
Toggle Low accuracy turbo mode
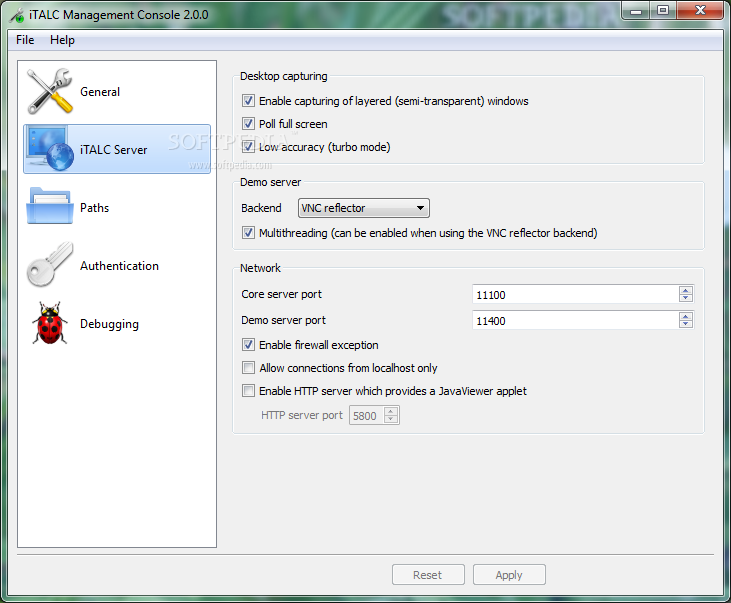[x=248, y=146]
